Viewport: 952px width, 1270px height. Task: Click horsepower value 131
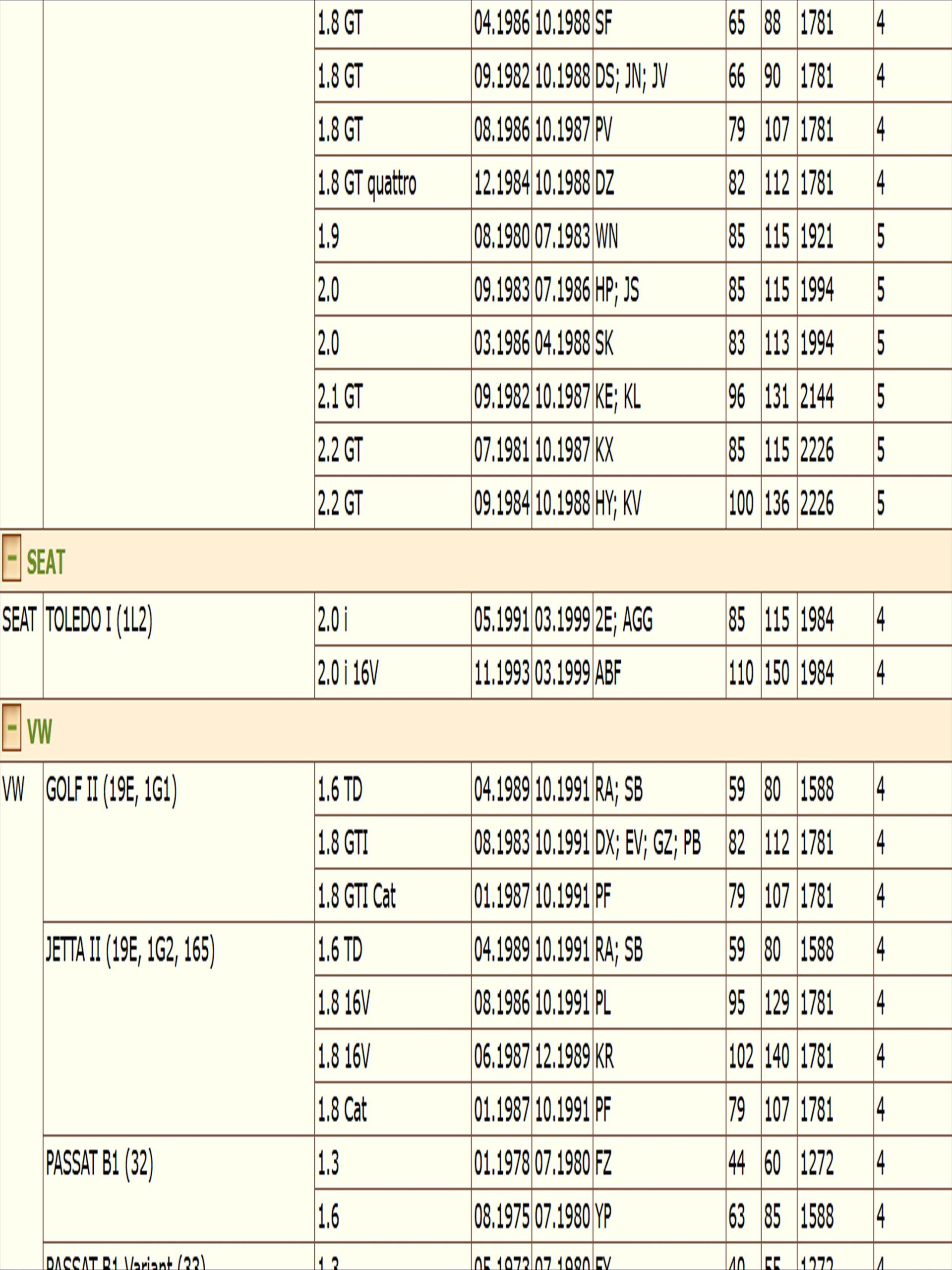tap(778, 396)
